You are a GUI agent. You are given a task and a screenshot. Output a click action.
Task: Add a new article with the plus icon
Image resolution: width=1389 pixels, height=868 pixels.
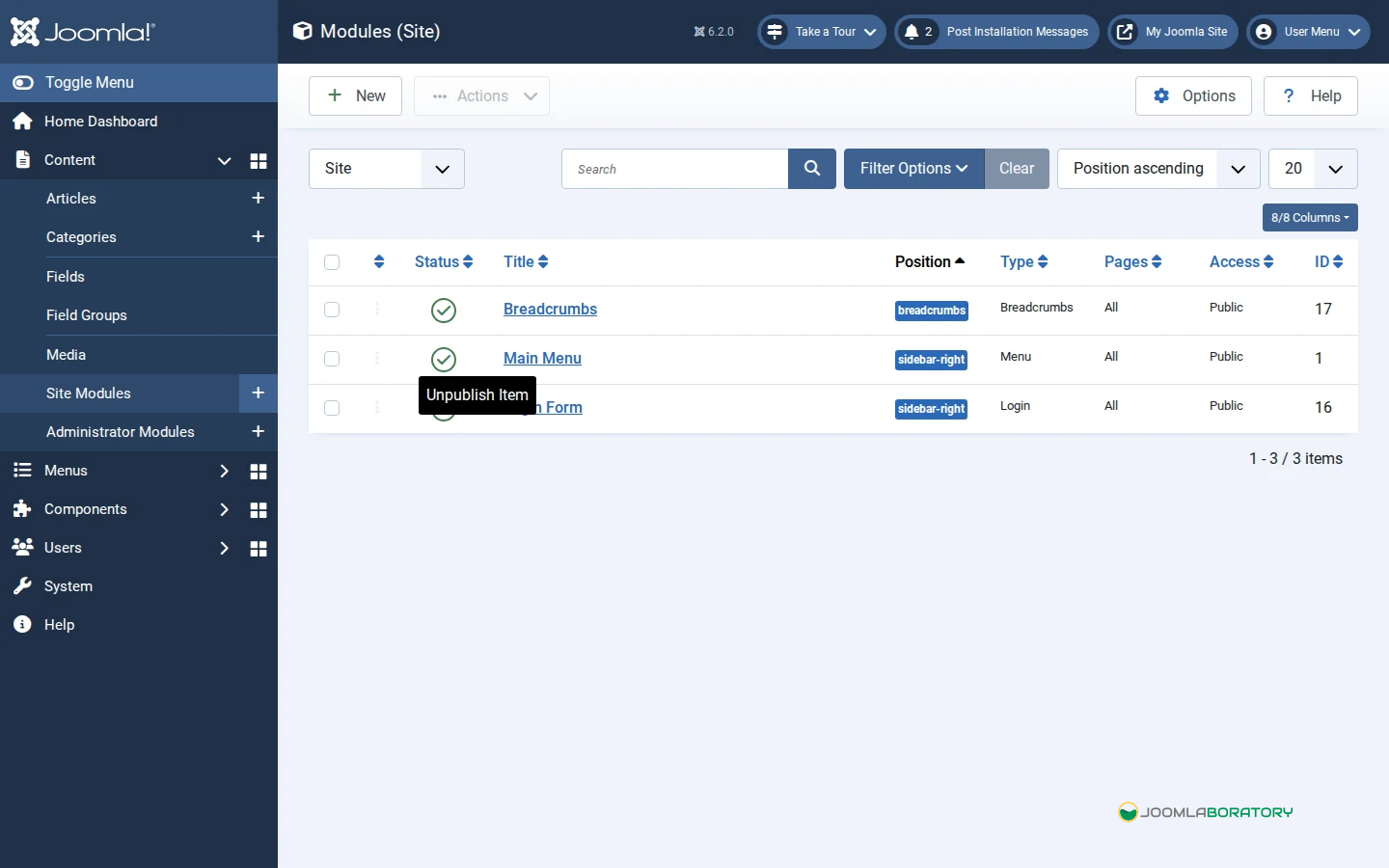point(258,198)
